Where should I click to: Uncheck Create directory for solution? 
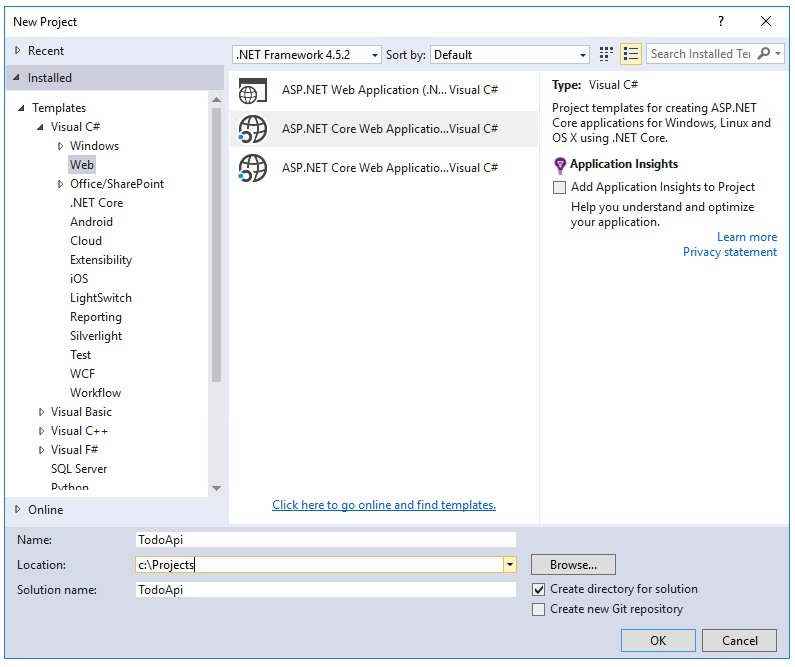(x=538, y=589)
